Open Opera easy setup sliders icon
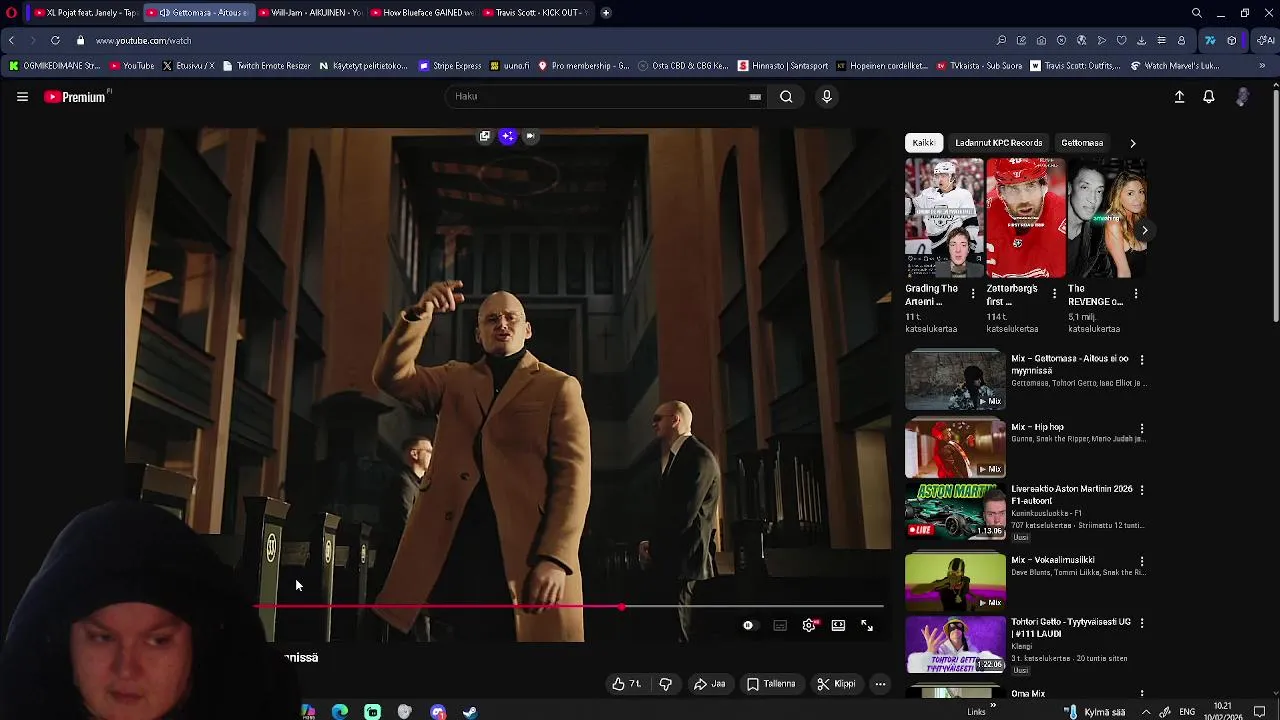Image resolution: width=1280 pixels, height=720 pixels. 1161,41
